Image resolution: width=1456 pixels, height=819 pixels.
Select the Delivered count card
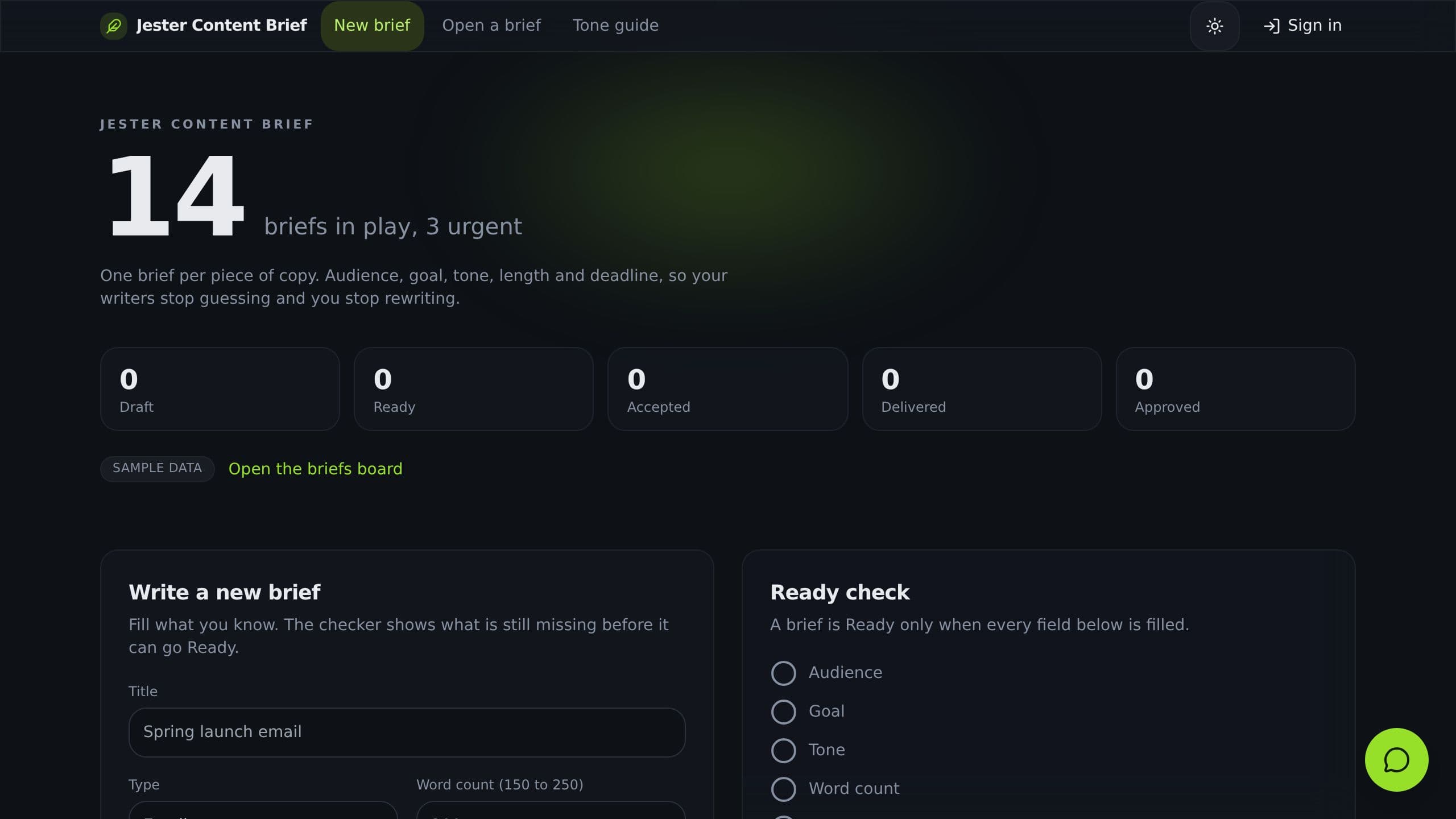point(982,389)
